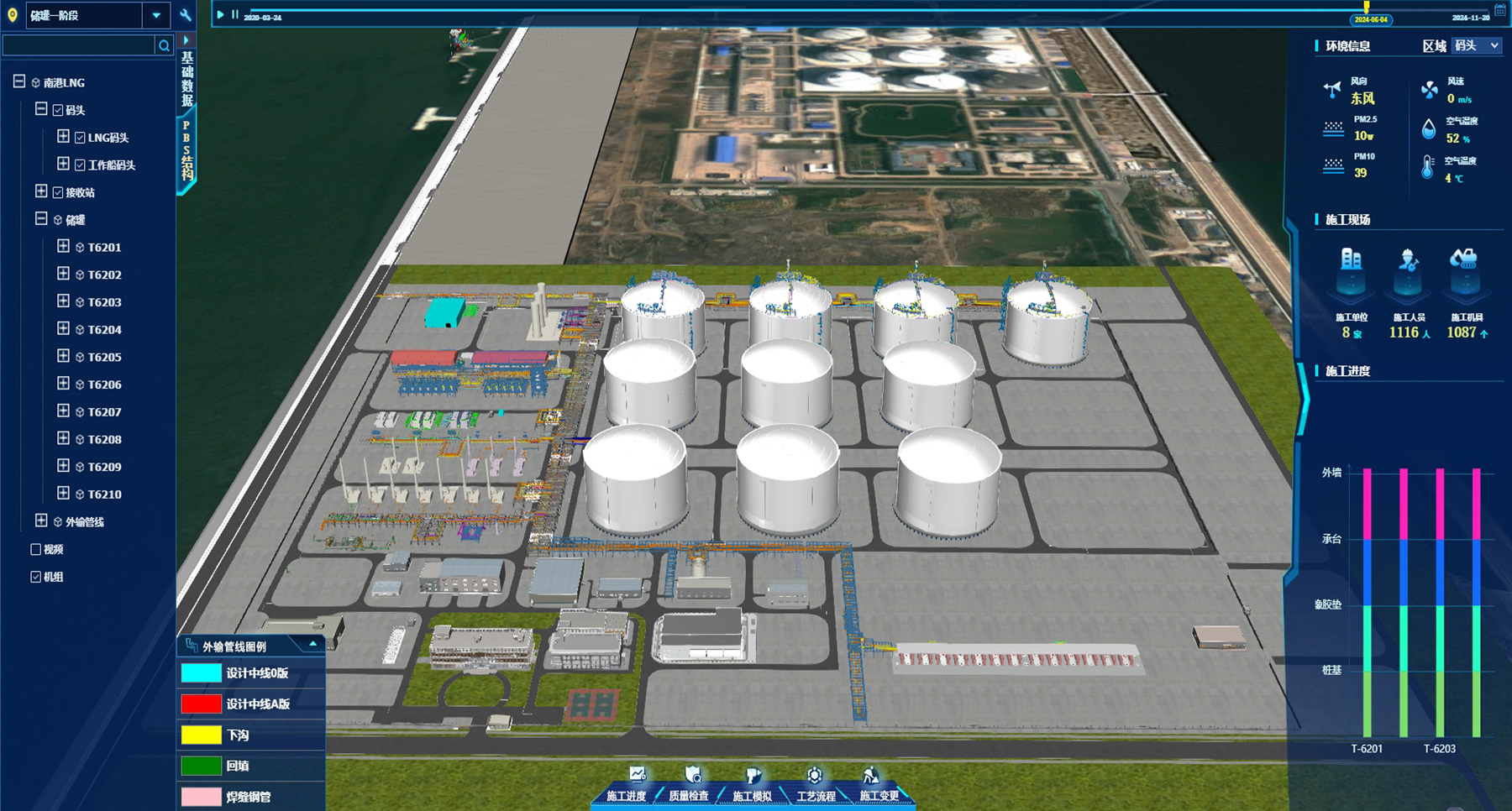Viewport: 1512px width, 811px height.
Task: Collapse the 外输管线图例 legend panel
Action: [312, 645]
